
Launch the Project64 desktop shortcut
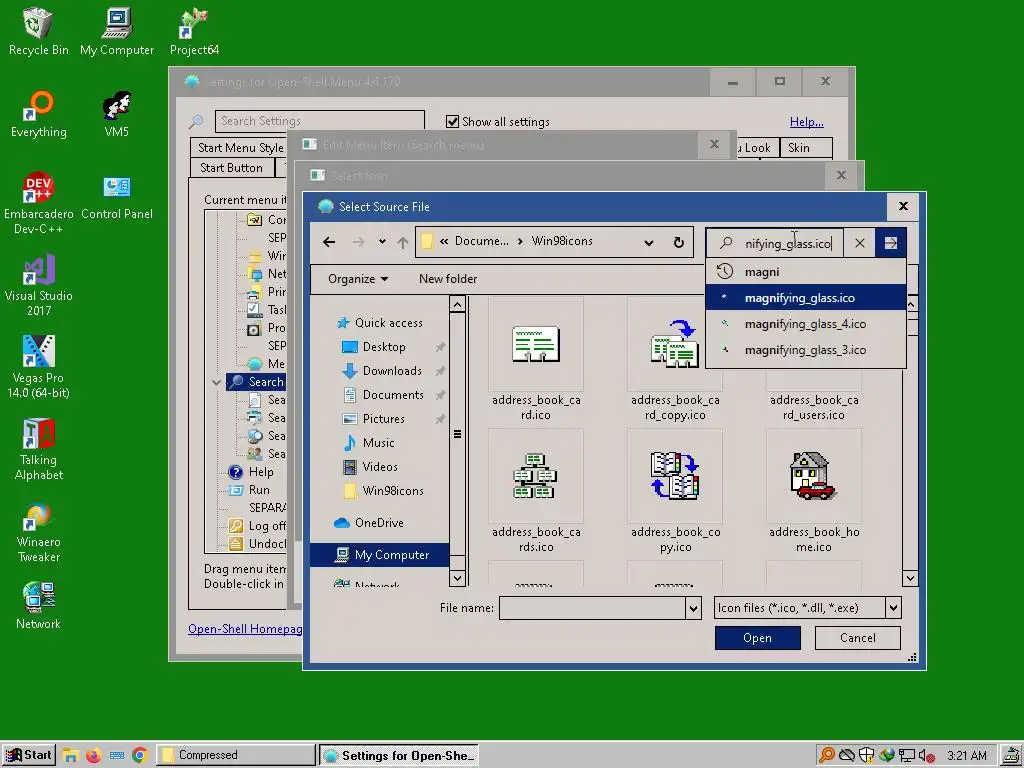pos(194,31)
